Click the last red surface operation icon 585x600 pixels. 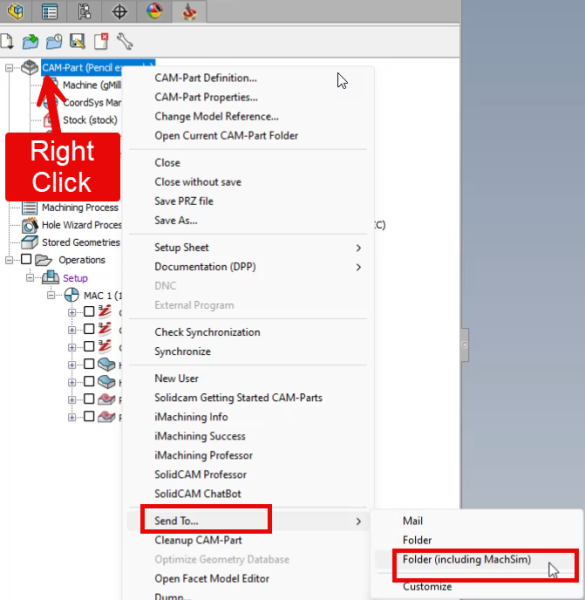coord(106,417)
